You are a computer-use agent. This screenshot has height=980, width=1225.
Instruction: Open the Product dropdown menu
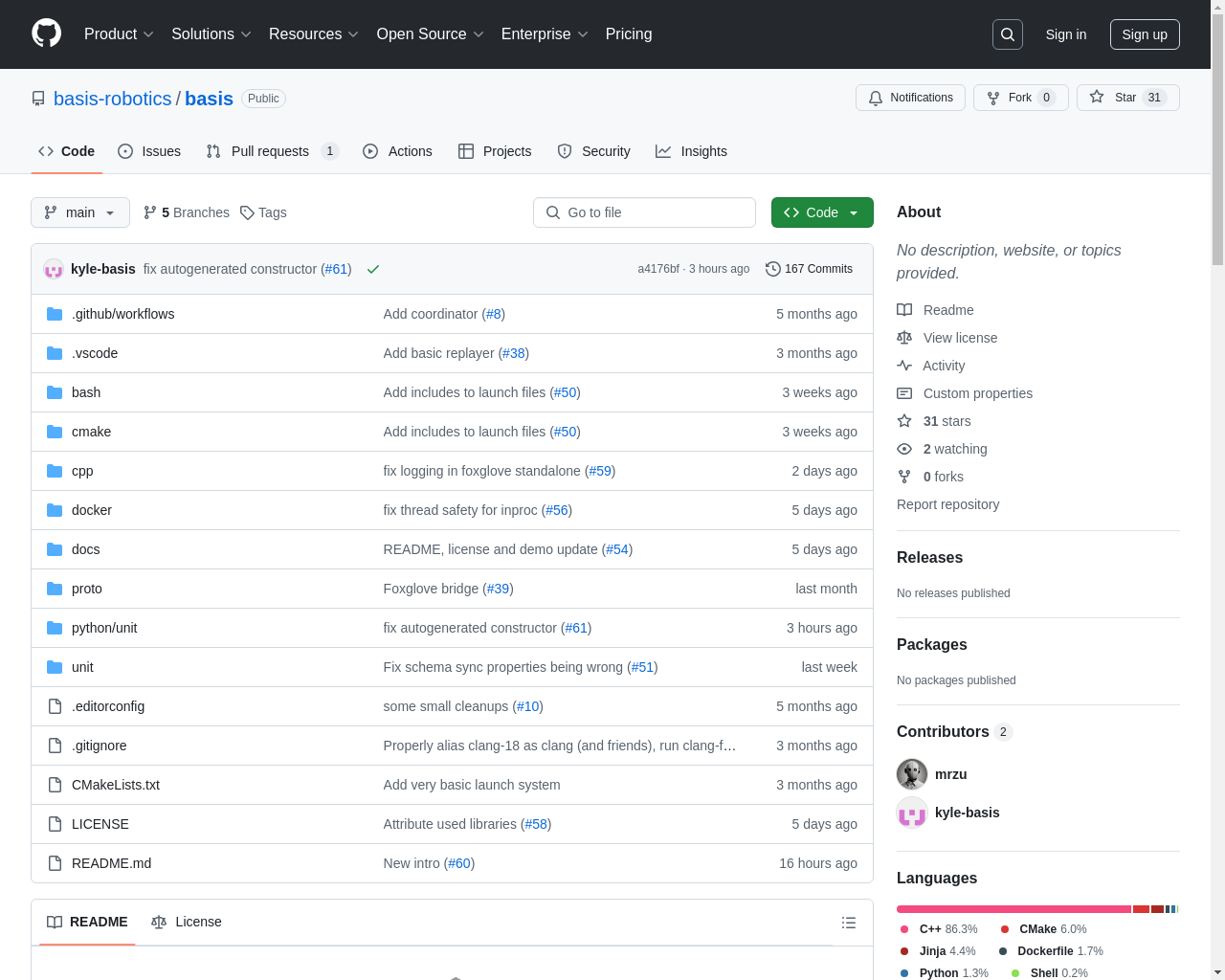pos(119,33)
